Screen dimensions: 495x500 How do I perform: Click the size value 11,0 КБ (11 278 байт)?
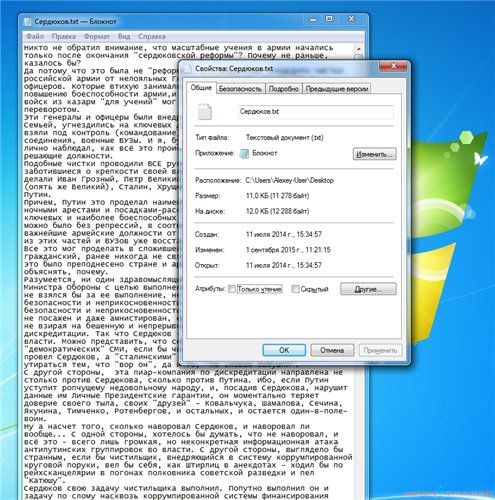click(277, 196)
